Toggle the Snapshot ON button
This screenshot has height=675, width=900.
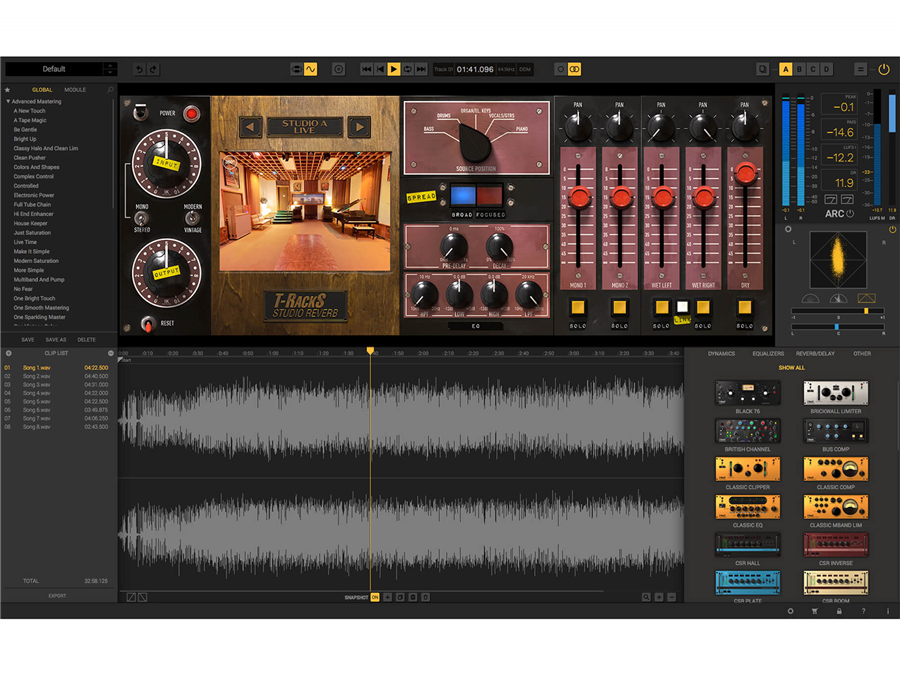click(375, 597)
